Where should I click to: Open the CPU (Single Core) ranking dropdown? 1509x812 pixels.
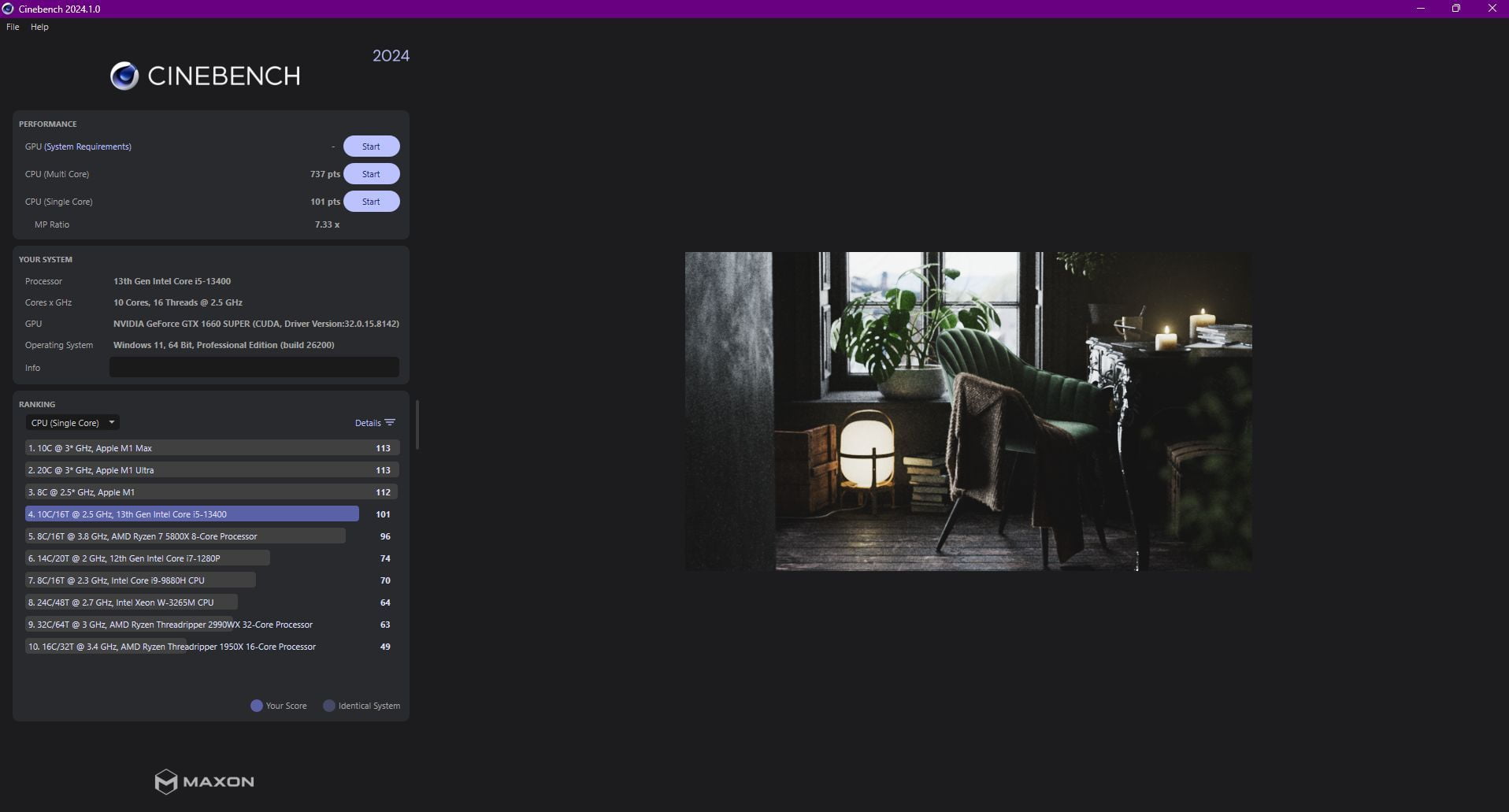(72, 423)
